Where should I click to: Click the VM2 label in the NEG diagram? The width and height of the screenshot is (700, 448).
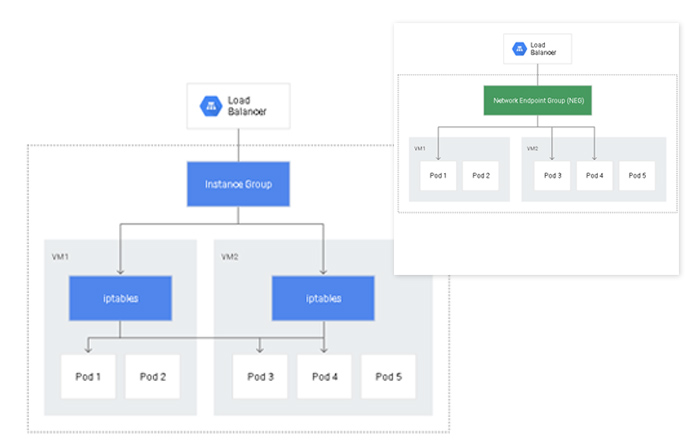pyautogui.click(x=532, y=147)
